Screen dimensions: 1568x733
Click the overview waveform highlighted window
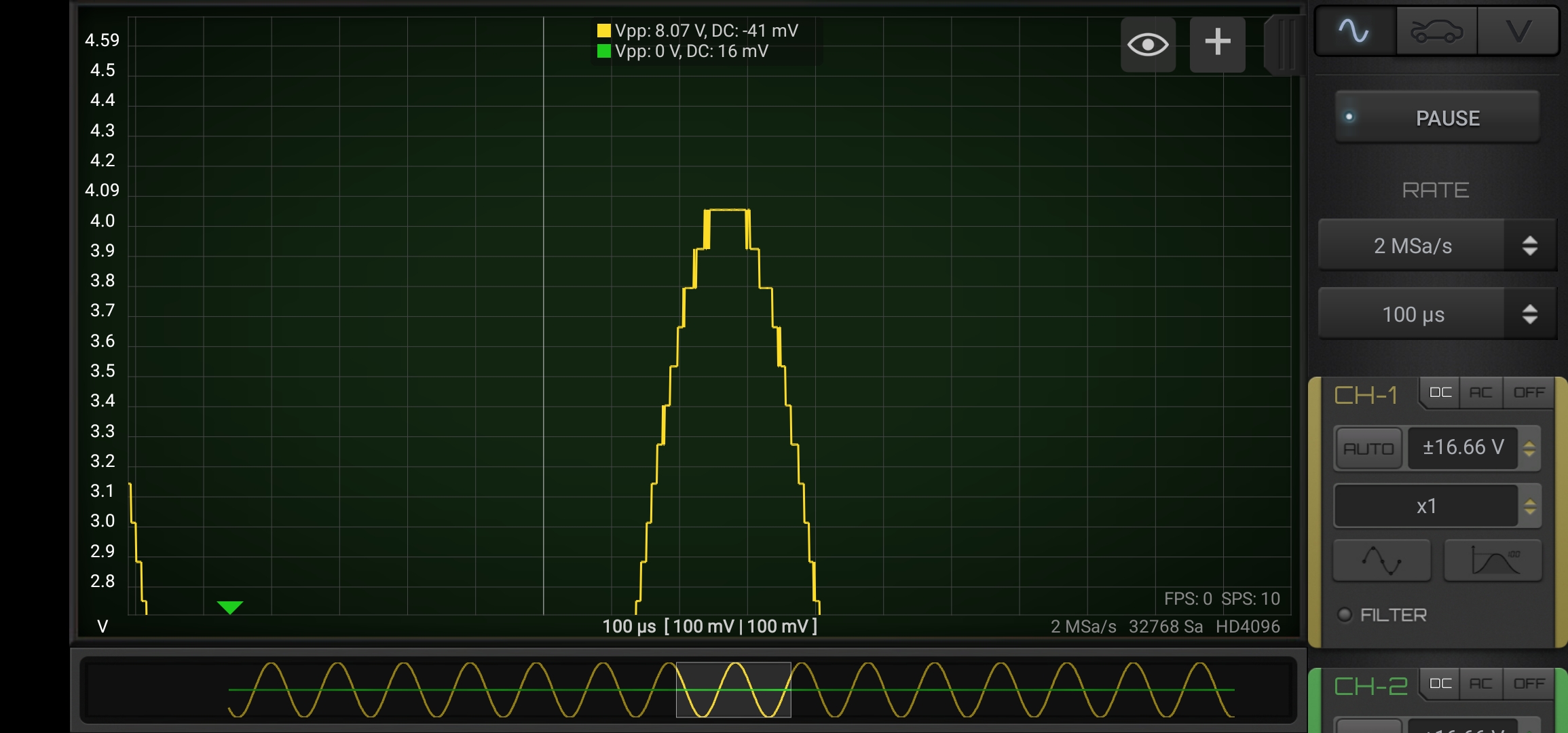(733, 690)
